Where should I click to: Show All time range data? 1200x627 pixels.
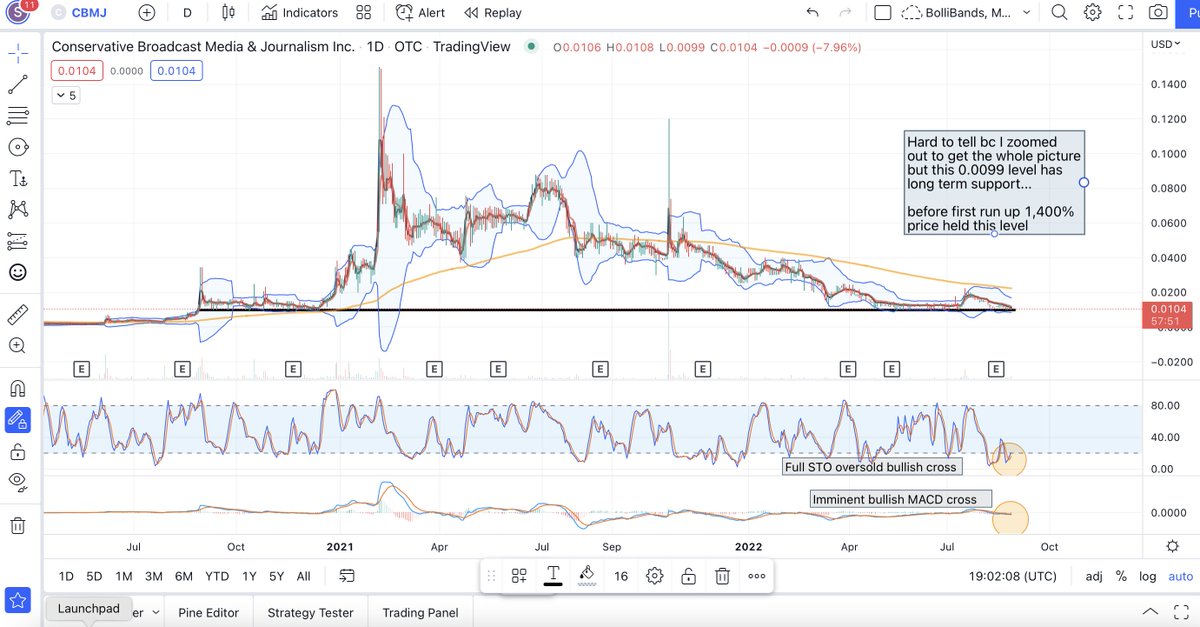(304, 576)
